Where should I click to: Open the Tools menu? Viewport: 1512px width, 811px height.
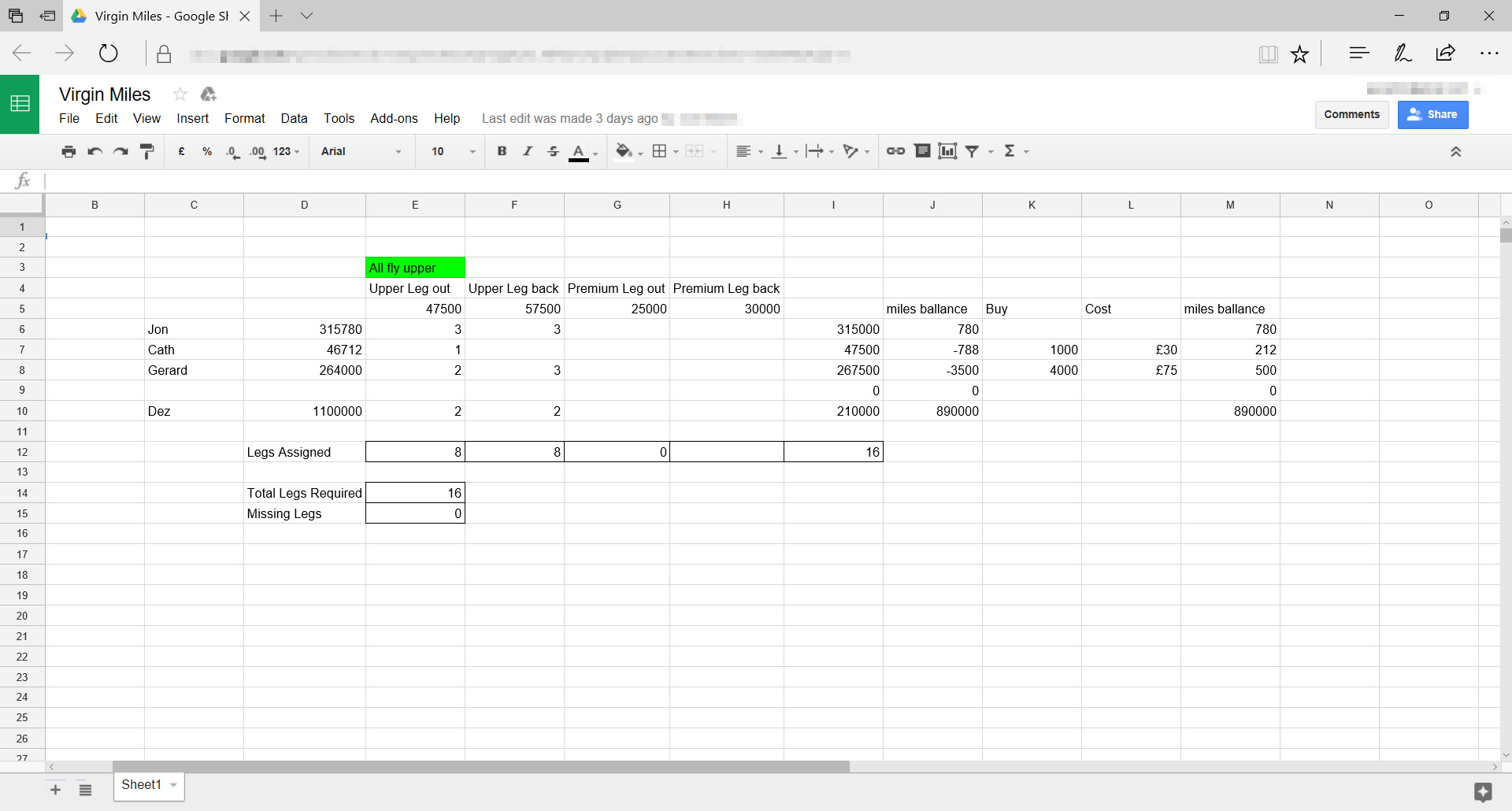339,118
